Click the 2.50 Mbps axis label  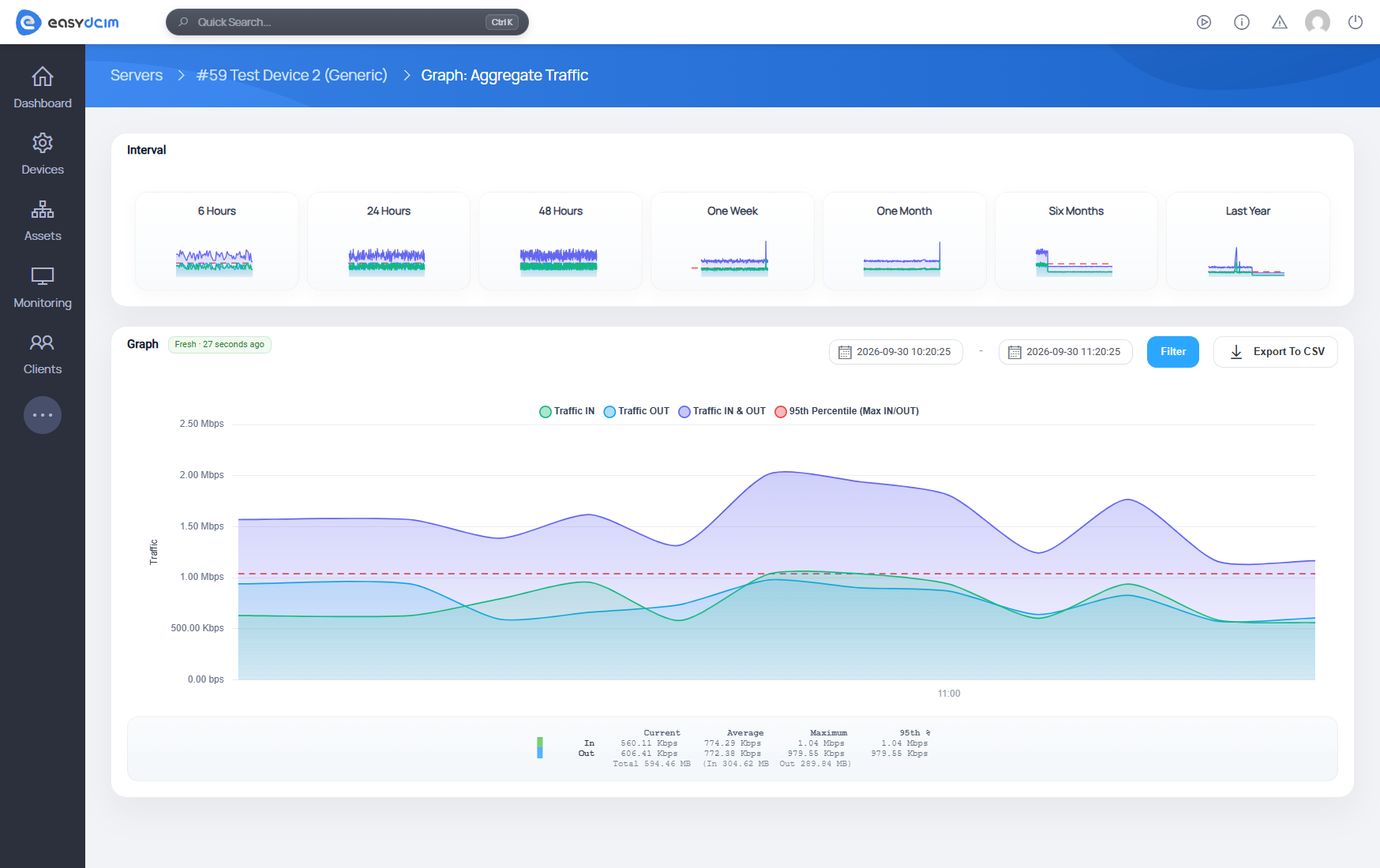(201, 424)
